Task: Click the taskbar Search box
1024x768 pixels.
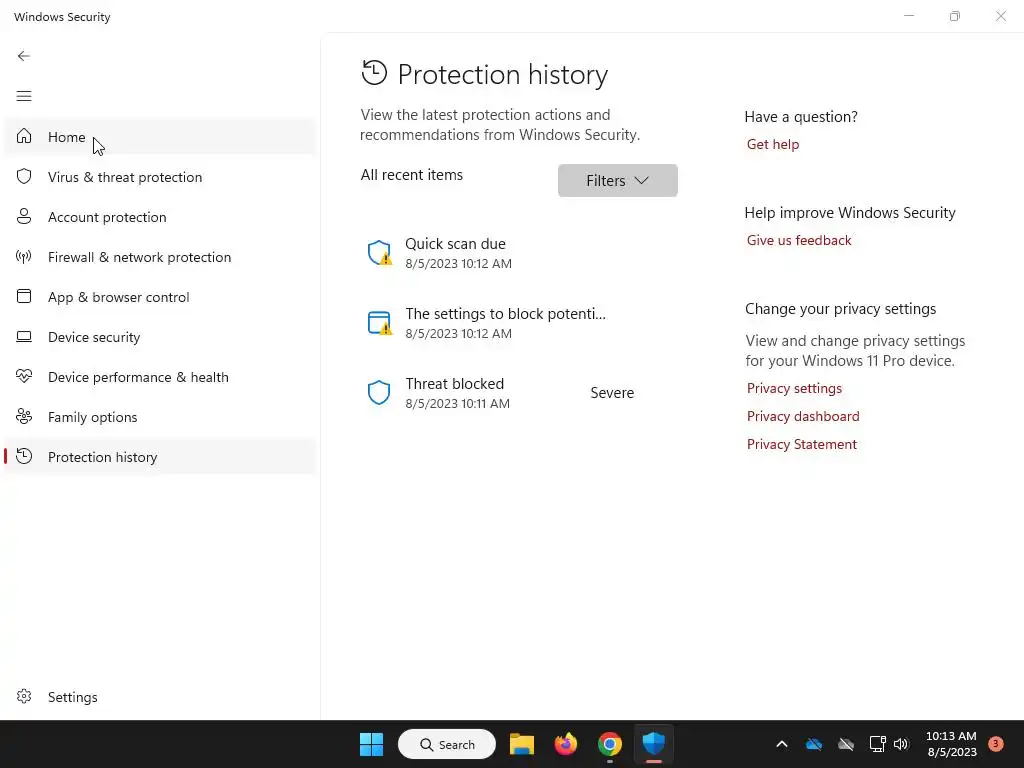Action: click(x=447, y=744)
